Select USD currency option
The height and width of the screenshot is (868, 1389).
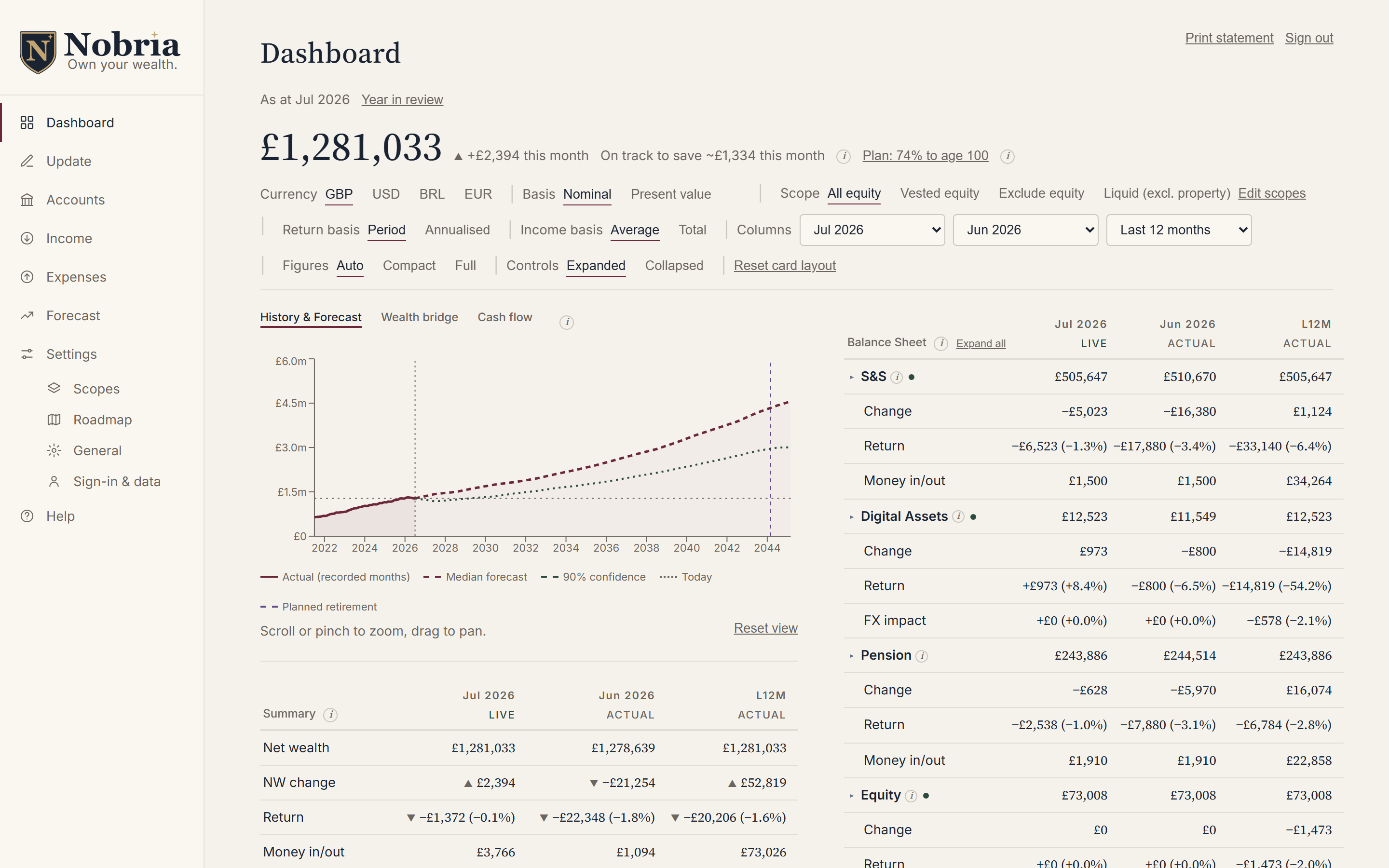click(386, 194)
